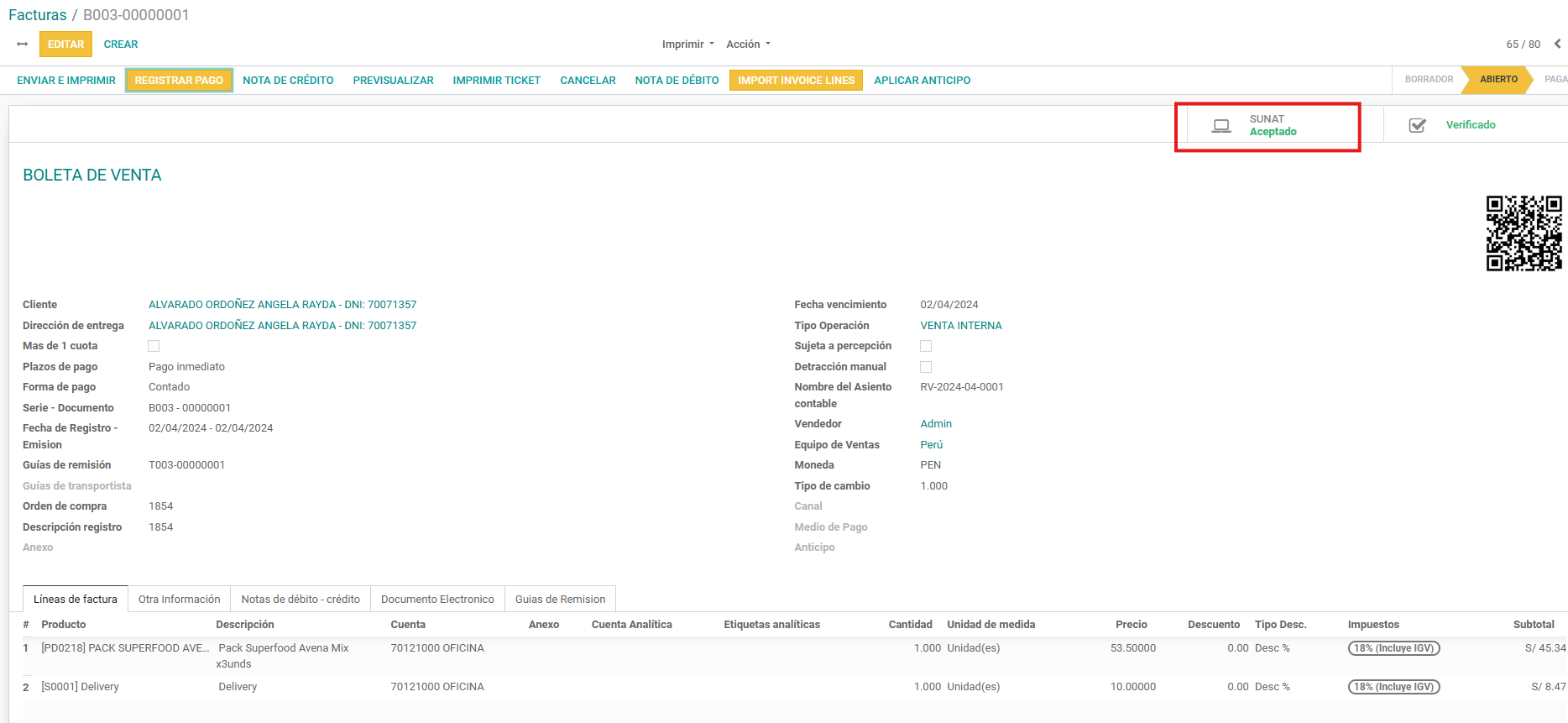Expand the Acción dropdown menu
The height and width of the screenshot is (723, 1568).
click(x=748, y=45)
